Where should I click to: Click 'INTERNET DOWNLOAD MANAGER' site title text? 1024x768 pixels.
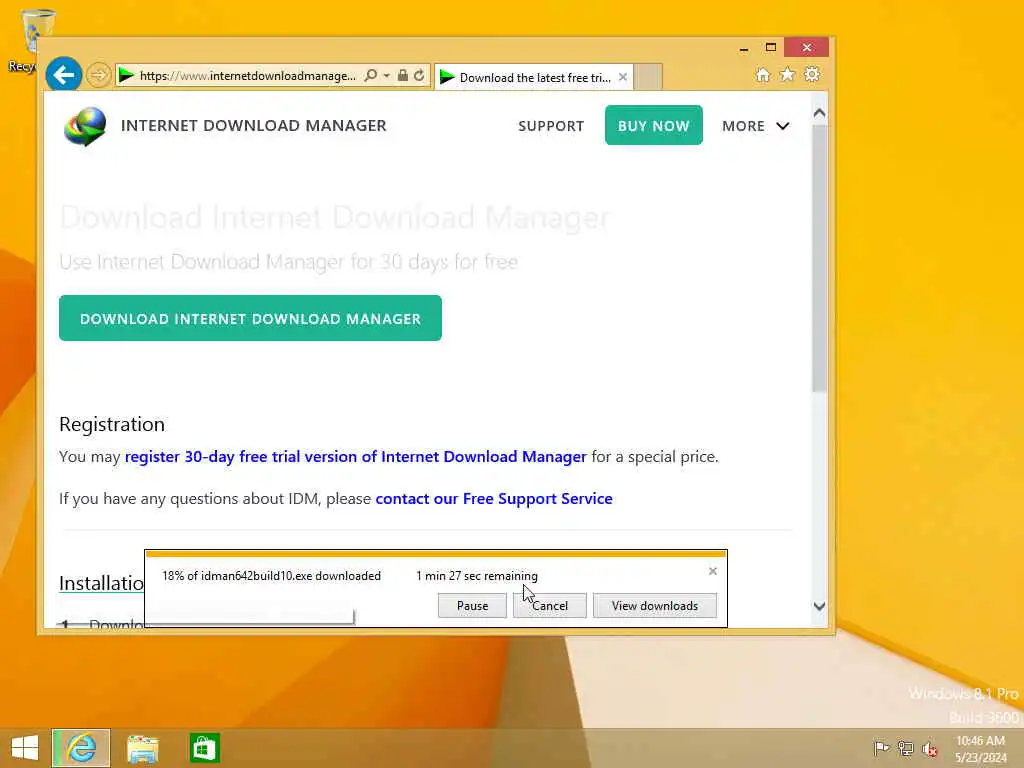click(x=253, y=125)
